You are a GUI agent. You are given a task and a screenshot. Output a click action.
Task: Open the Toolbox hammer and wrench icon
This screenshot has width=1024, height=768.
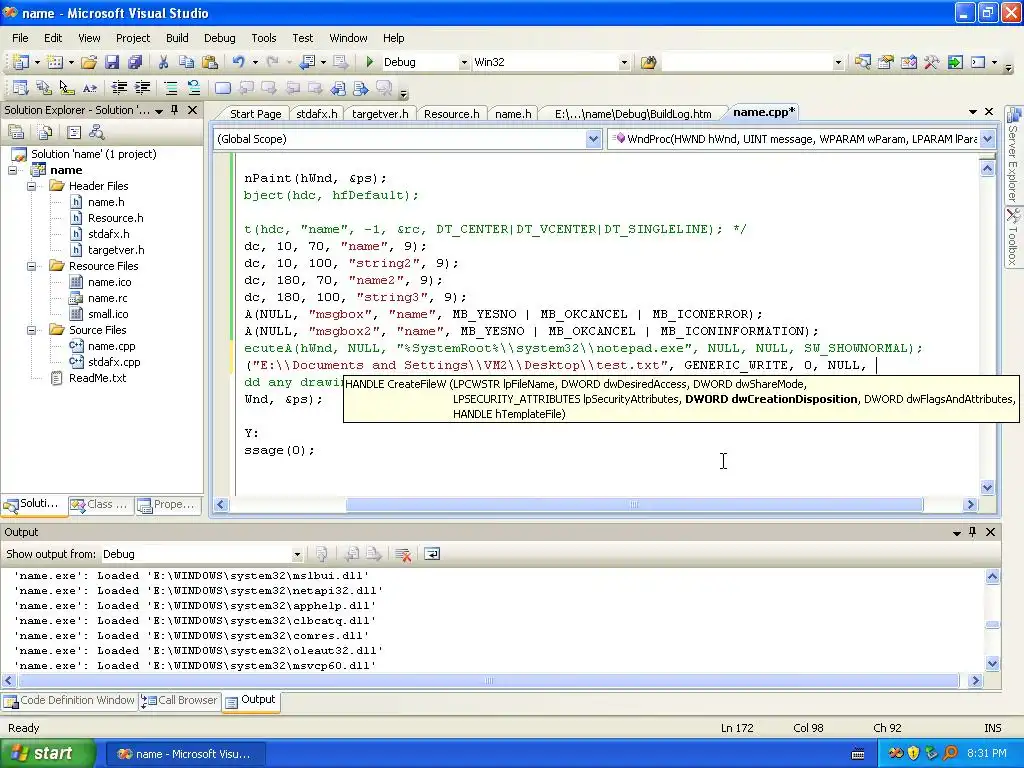tap(931, 62)
